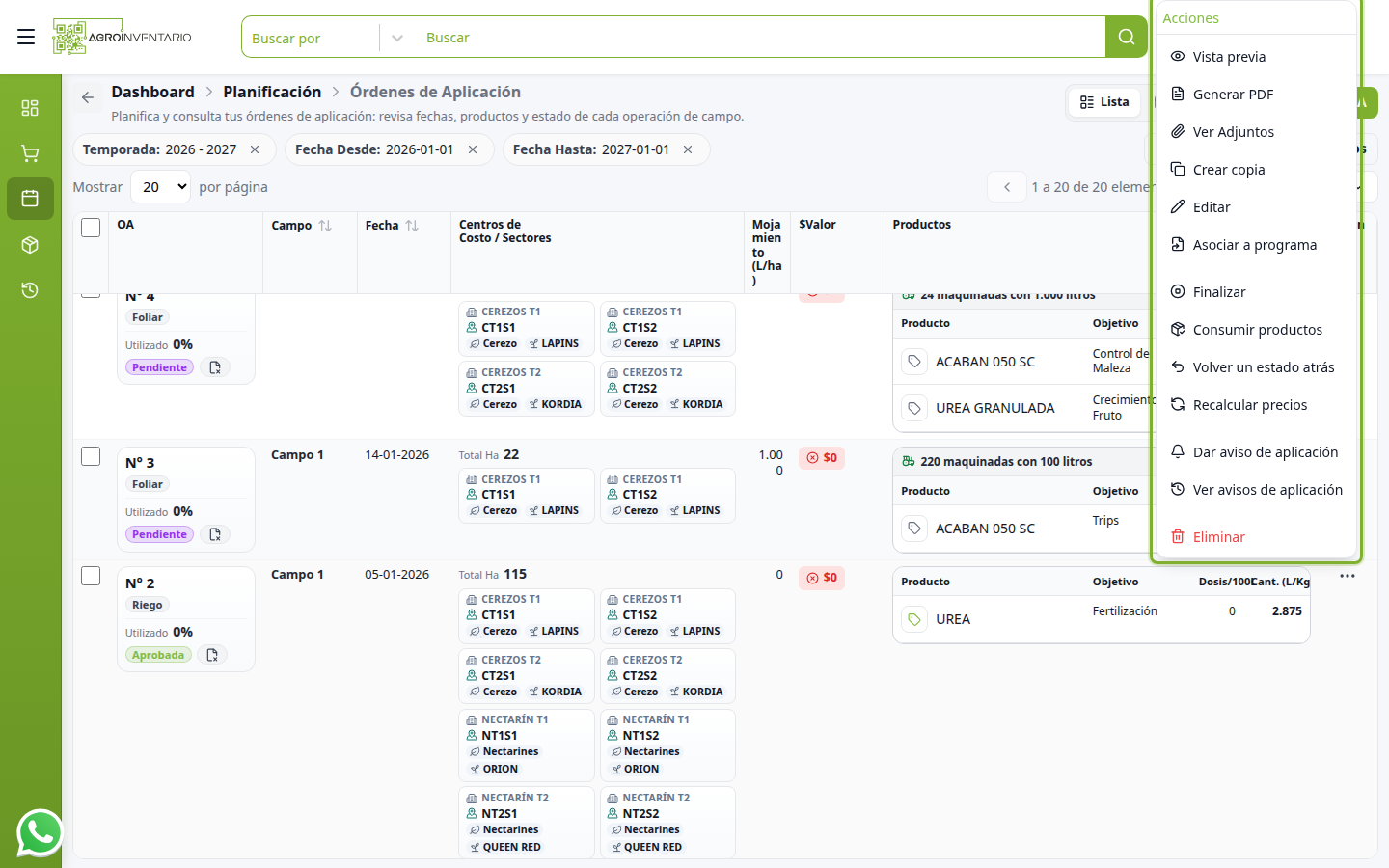This screenshot has width=1389, height=868.
Task: Go back with the arrow icon
Action: click(88, 97)
